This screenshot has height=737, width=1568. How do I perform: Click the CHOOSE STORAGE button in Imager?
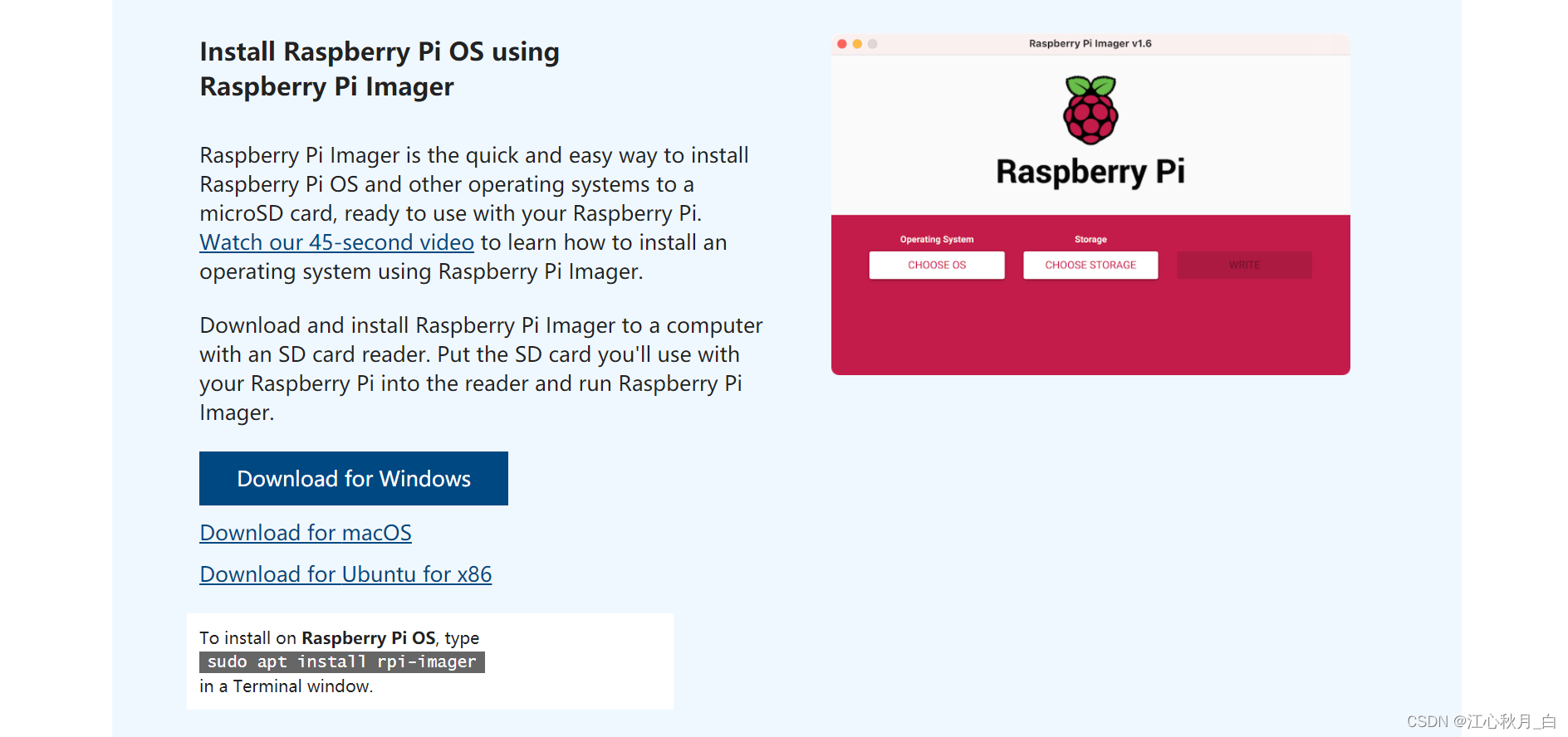[x=1090, y=265]
